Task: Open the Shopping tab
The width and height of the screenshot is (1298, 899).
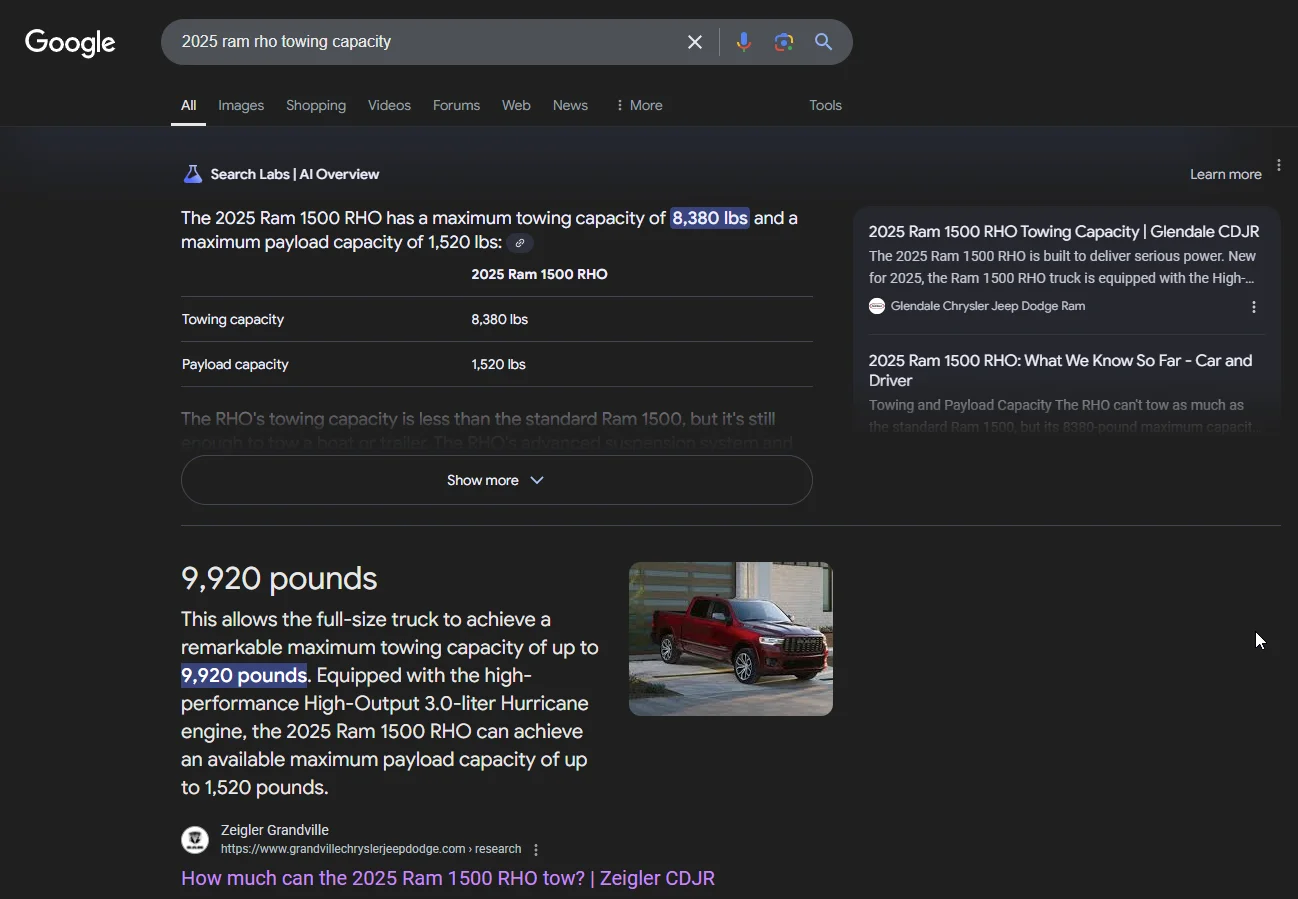Action: [x=316, y=105]
